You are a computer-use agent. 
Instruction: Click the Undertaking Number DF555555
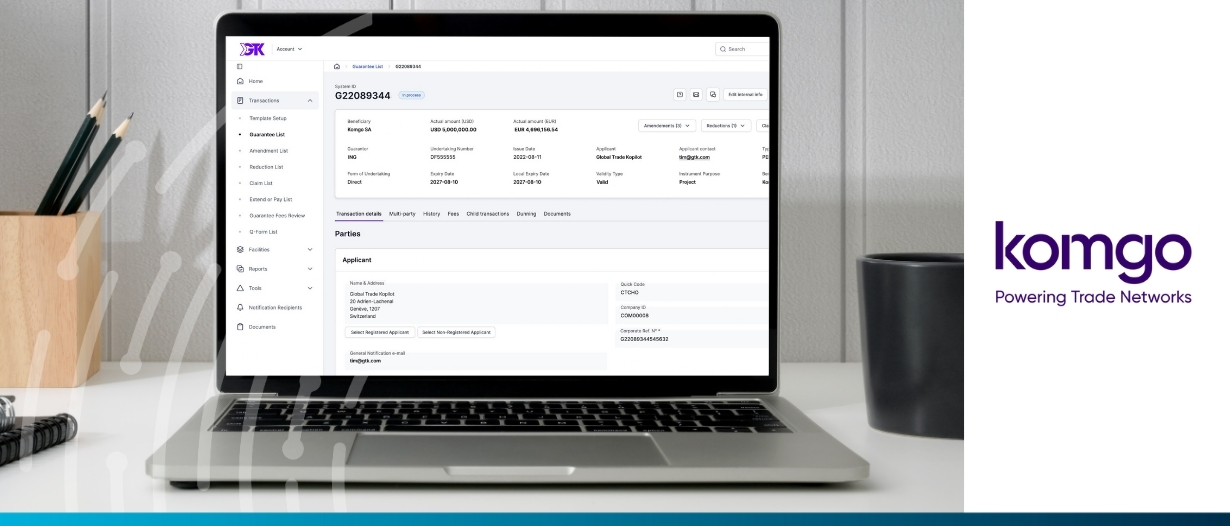(443, 157)
